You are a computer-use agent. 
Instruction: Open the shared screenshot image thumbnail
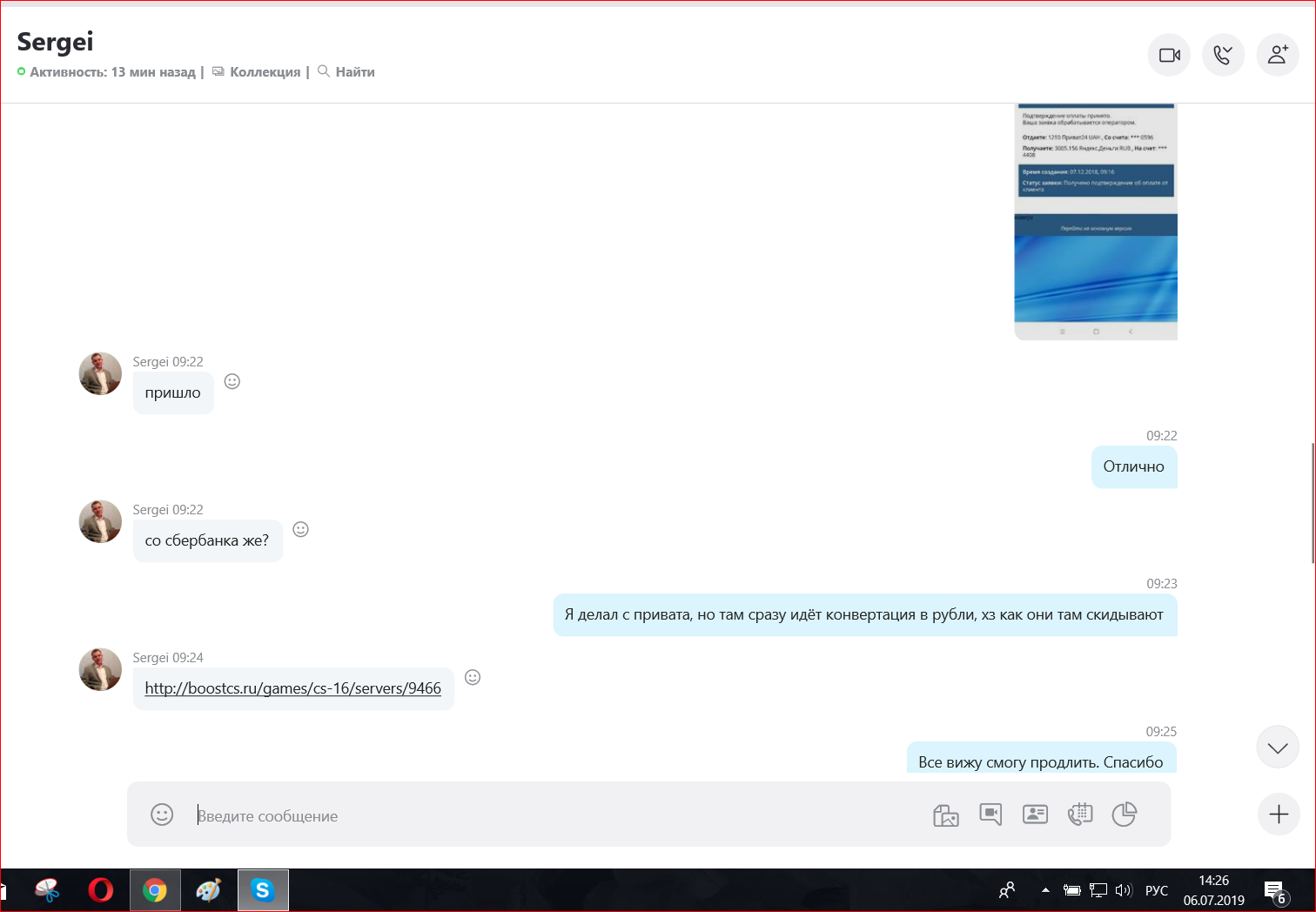1096,222
